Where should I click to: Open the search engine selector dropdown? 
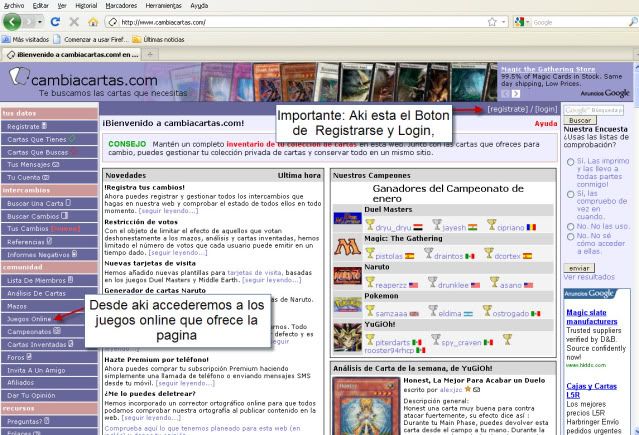click(x=522, y=22)
